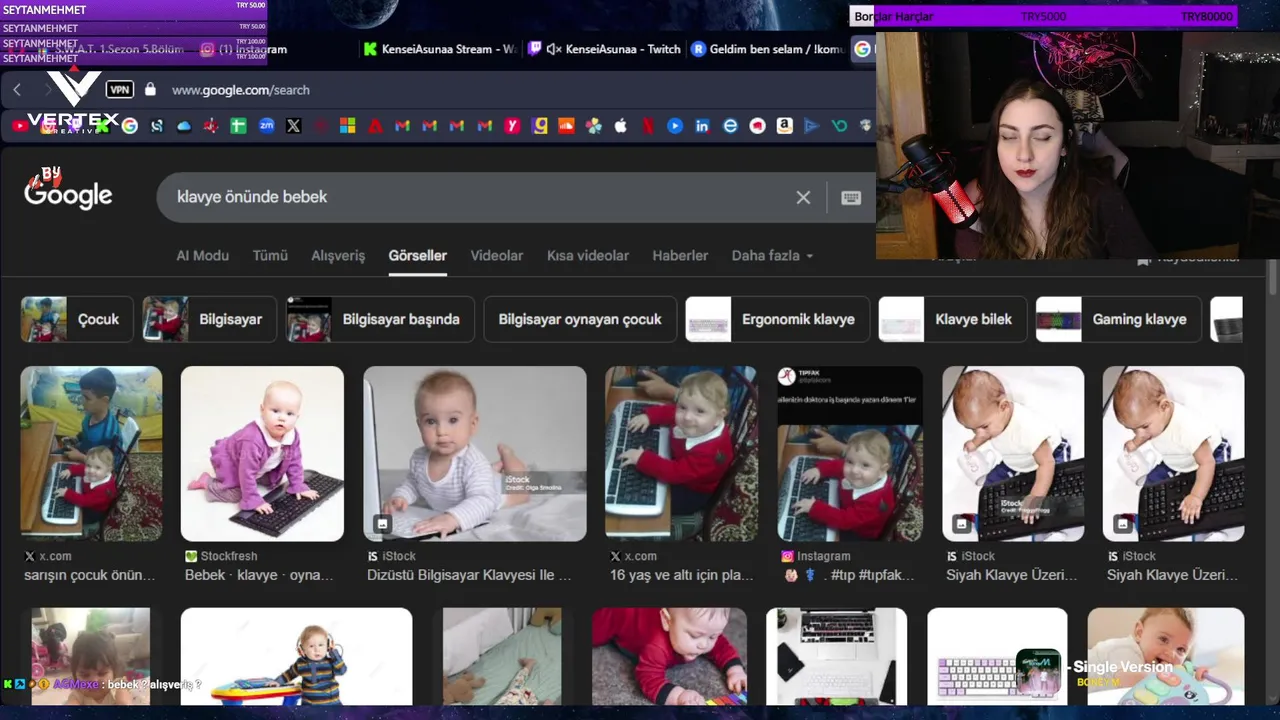Viewport: 1280px width, 720px height.
Task: Switch to the Kısa videolar tab
Action: click(588, 256)
